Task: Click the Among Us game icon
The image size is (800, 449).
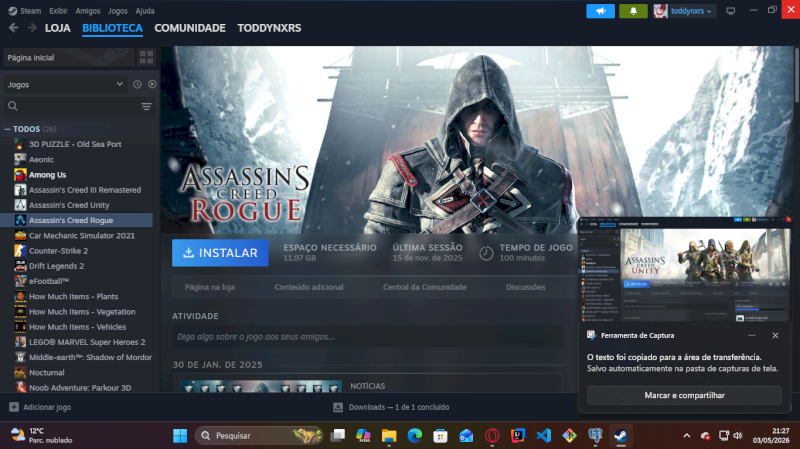Action: (20, 174)
